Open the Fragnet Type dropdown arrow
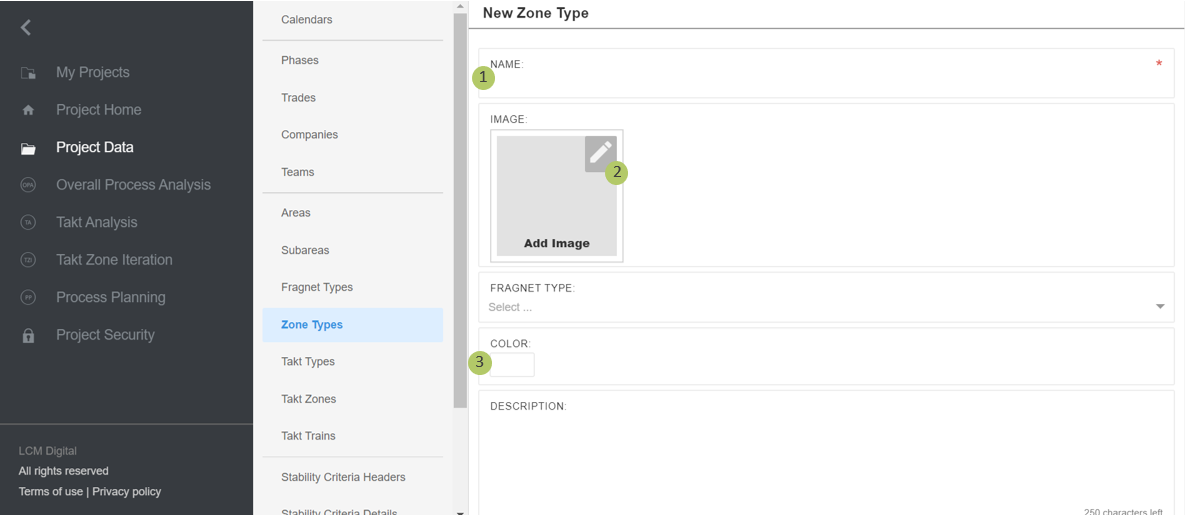 (x=1160, y=307)
